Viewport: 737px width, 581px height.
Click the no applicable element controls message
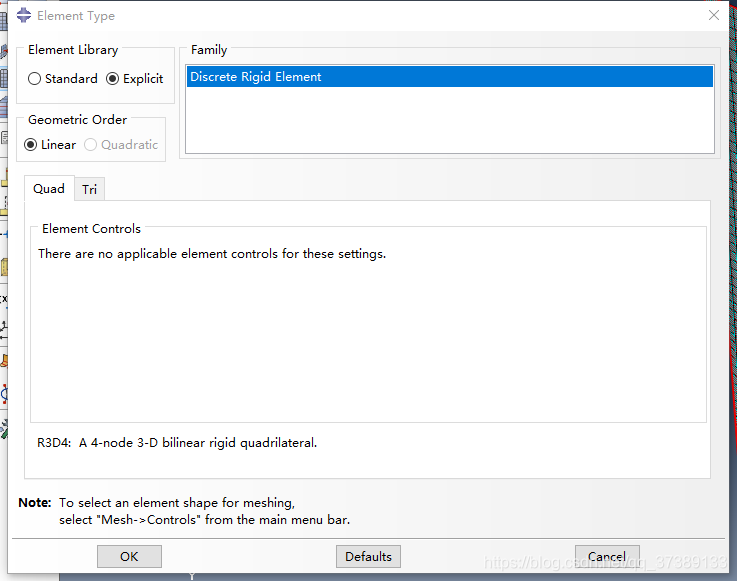coord(212,254)
